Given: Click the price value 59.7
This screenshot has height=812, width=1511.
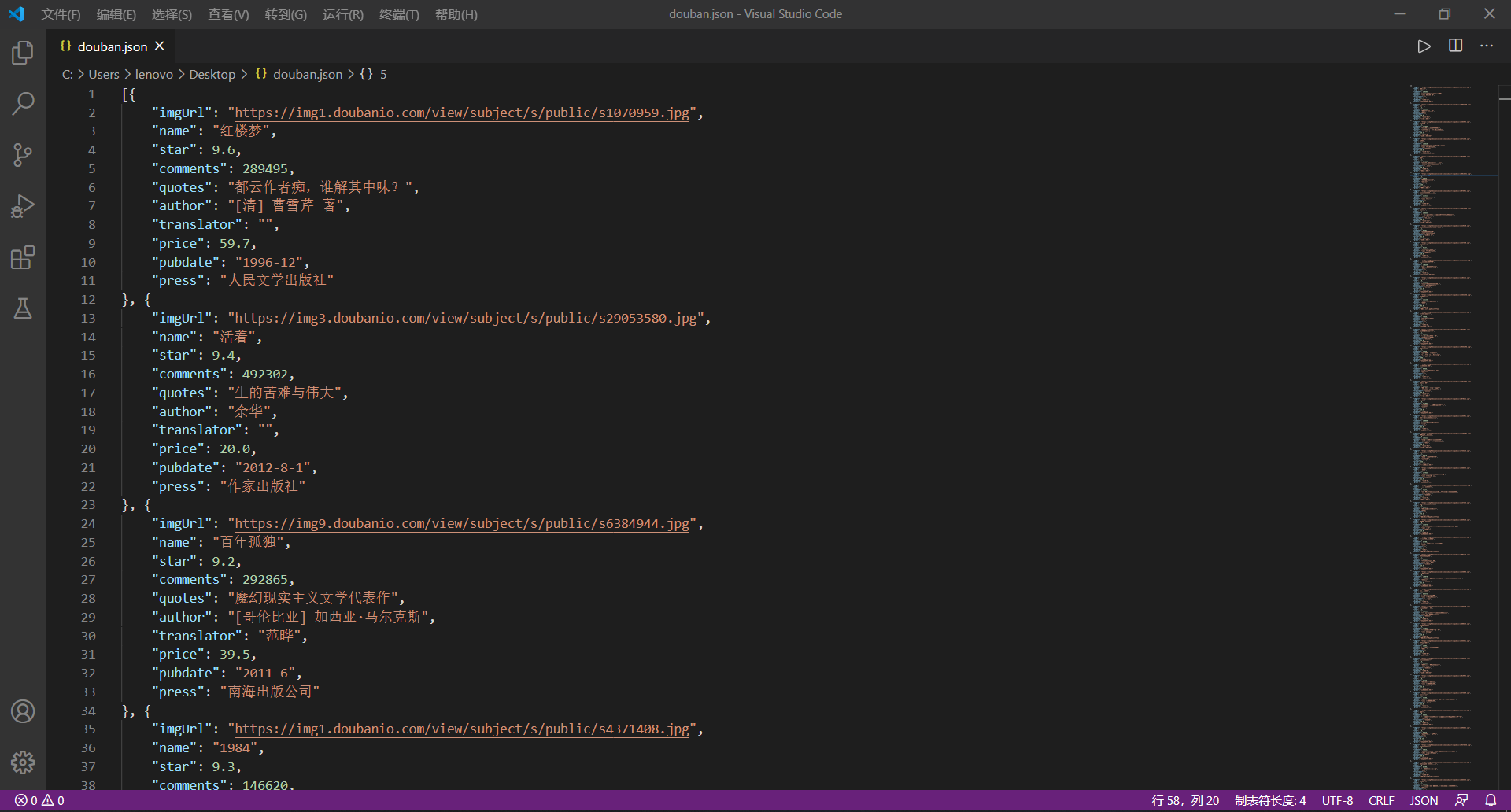Looking at the screenshot, I should click(235, 243).
